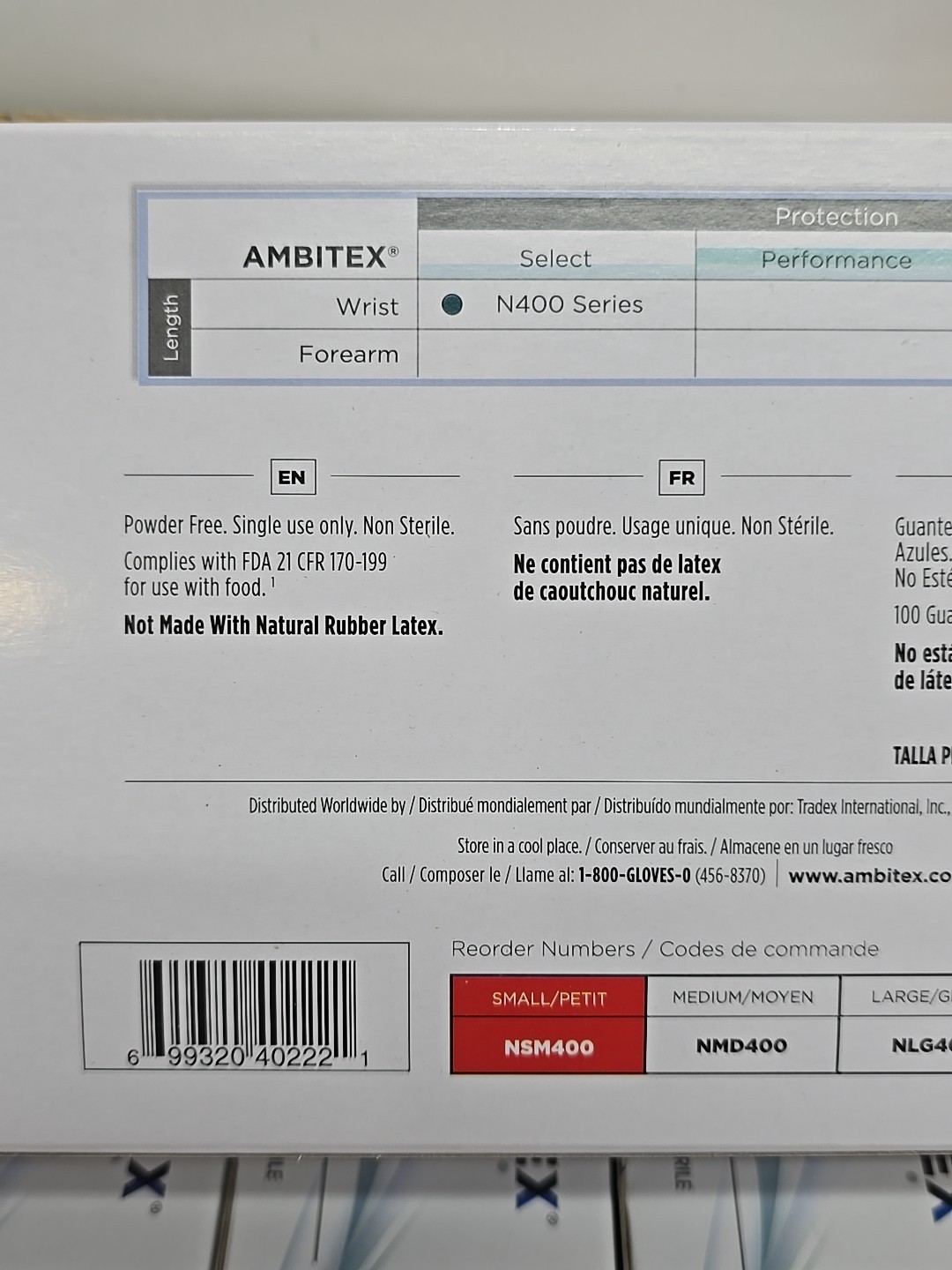This screenshot has width=952, height=1270.
Task: Select the MEDIUM/MOYEN size column
Action: 742,997
